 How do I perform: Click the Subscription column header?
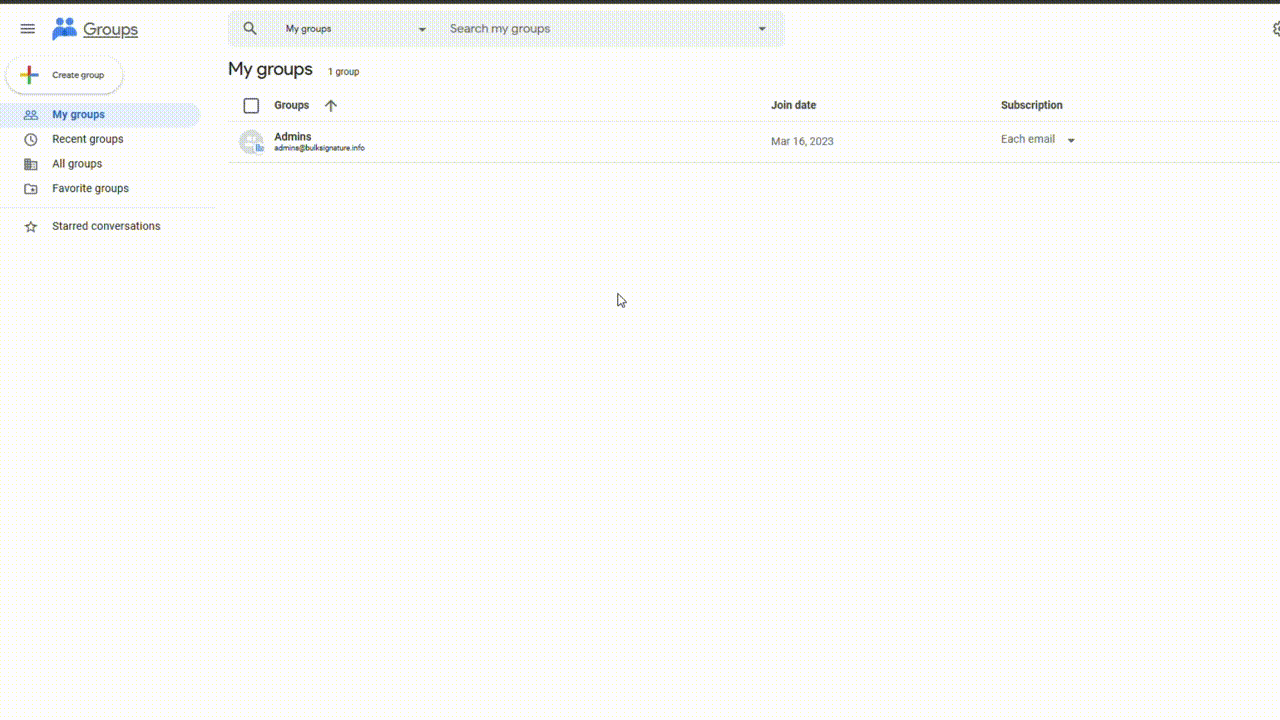point(1031,105)
